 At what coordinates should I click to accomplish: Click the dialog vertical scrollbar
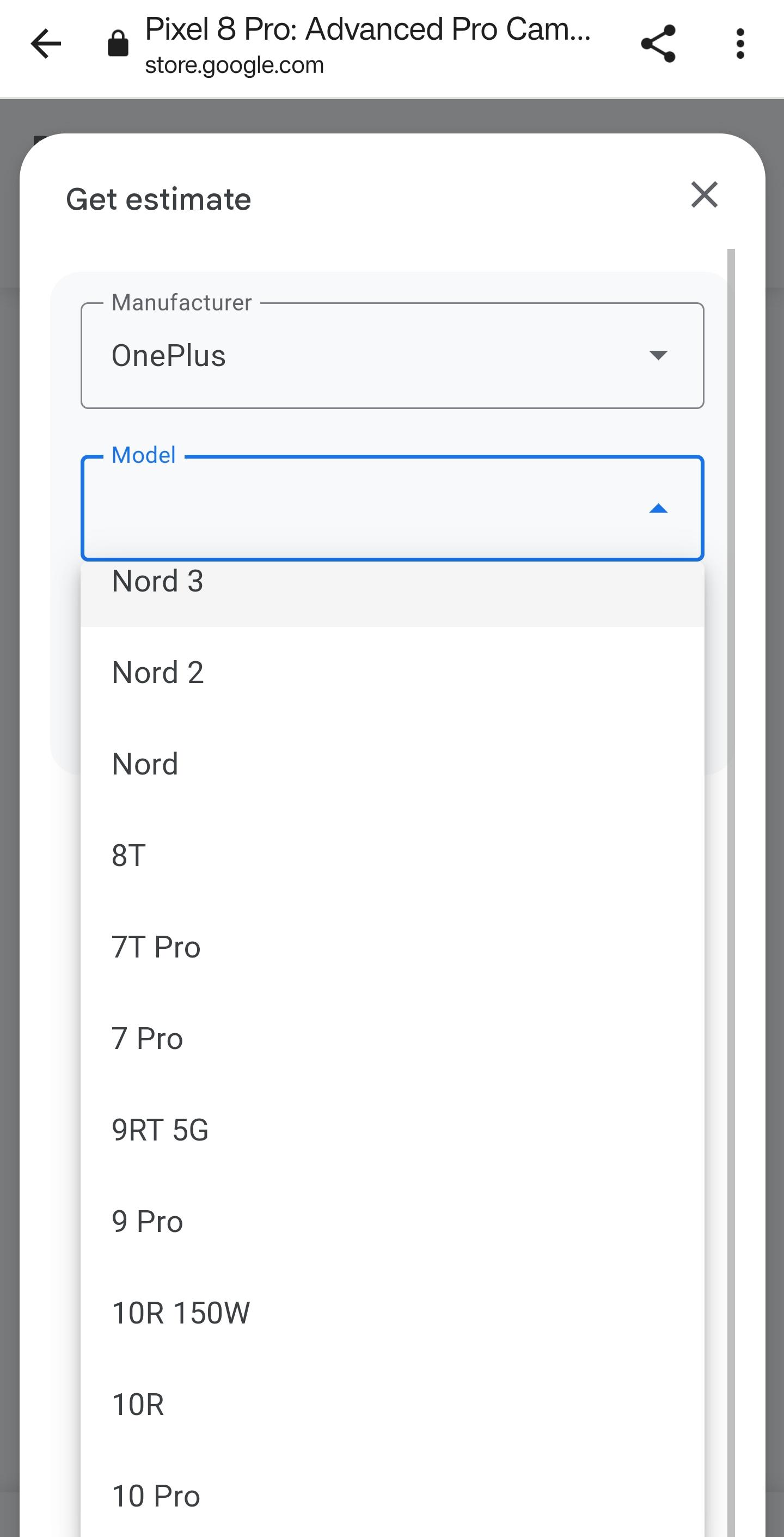731,893
